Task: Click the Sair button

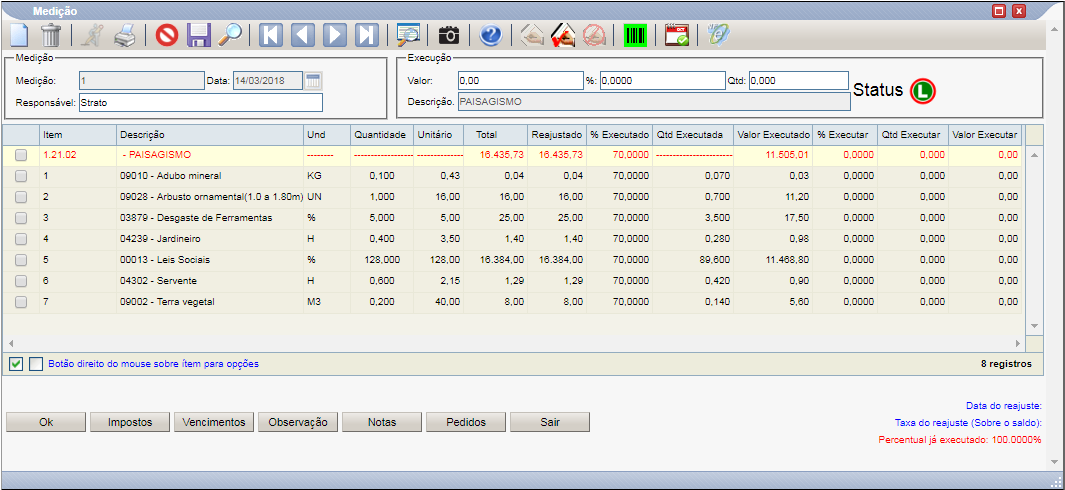Action: [x=550, y=422]
